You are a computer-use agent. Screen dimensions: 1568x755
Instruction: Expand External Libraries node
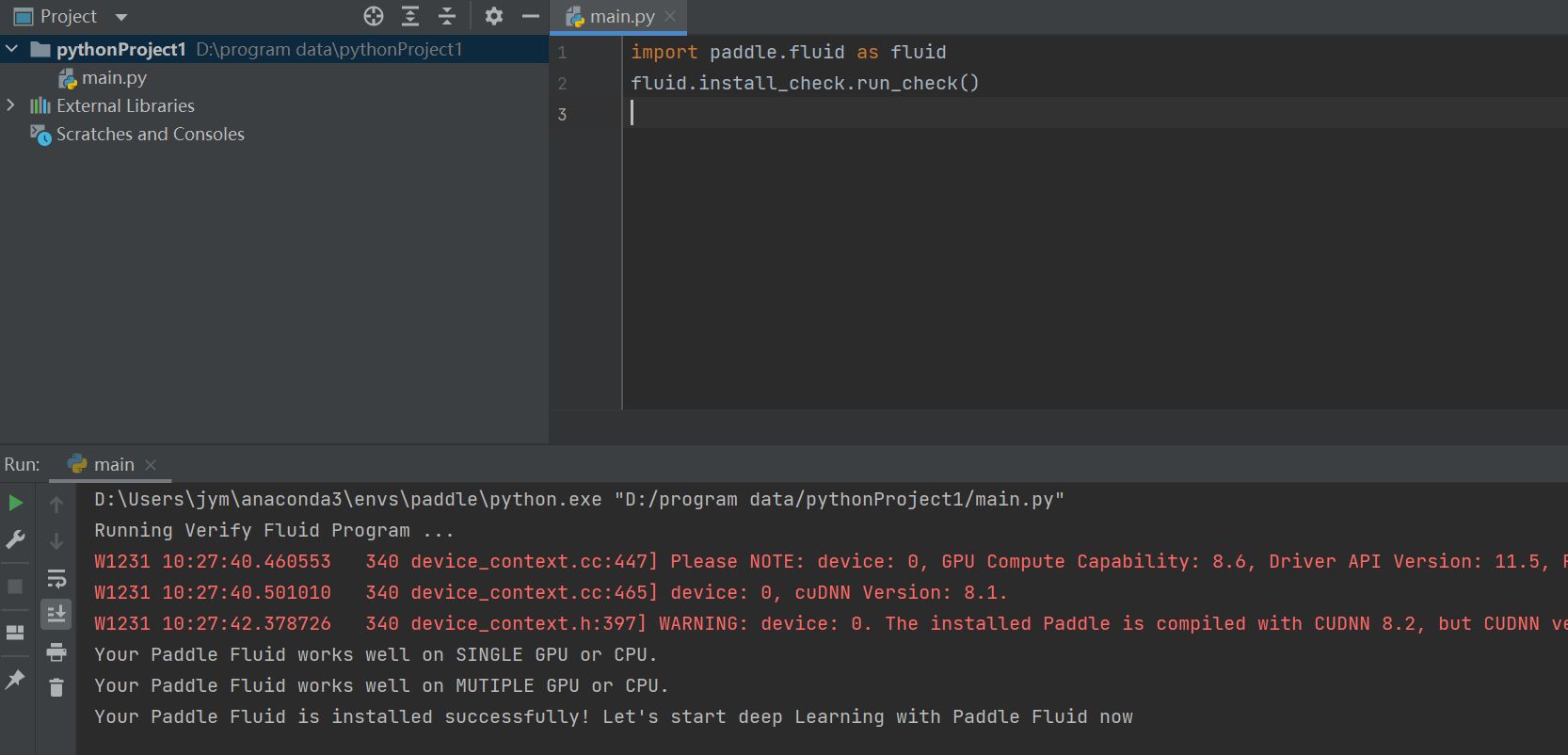coord(11,105)
